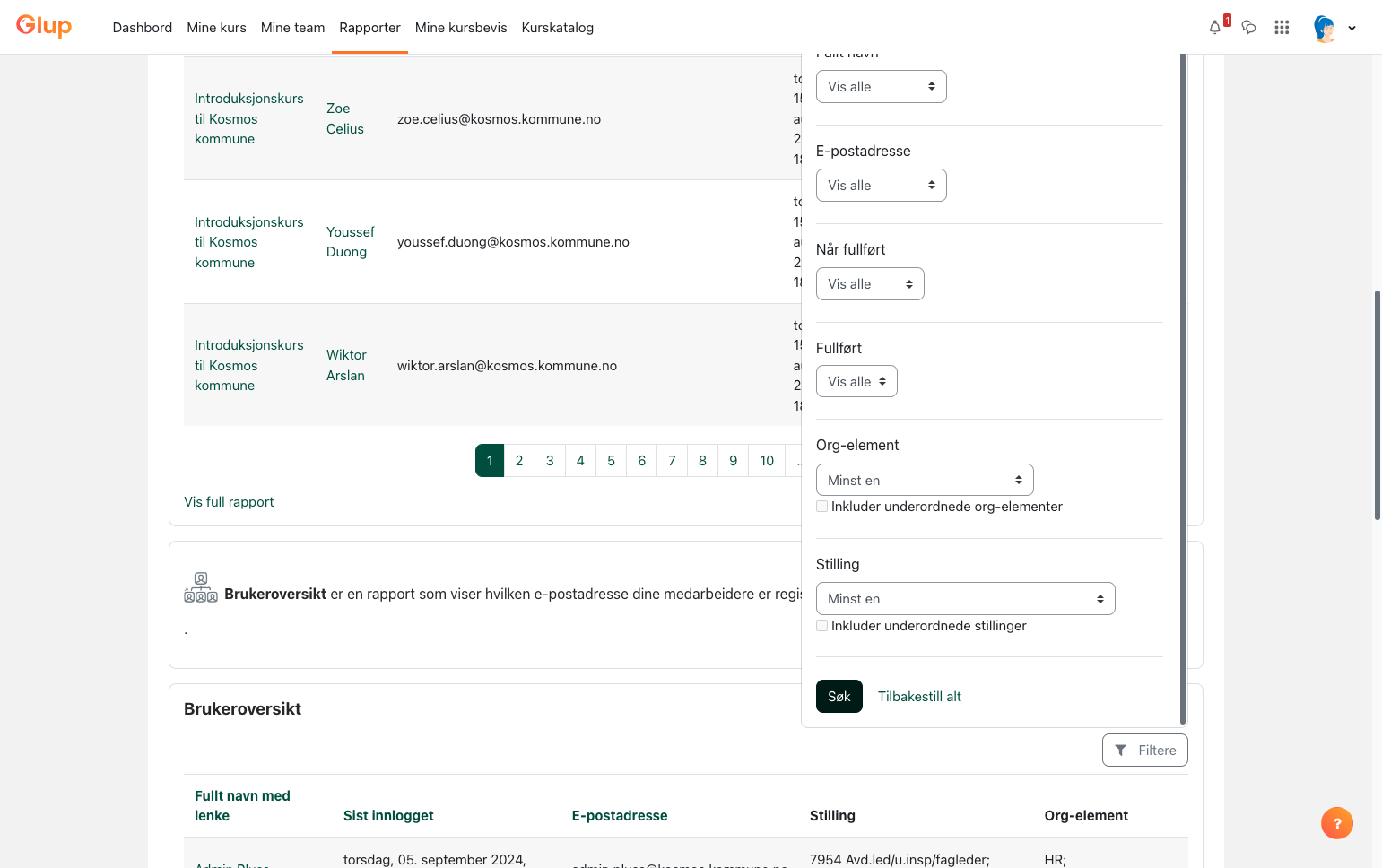Sort by E-postadresse column header

point(620,816)
